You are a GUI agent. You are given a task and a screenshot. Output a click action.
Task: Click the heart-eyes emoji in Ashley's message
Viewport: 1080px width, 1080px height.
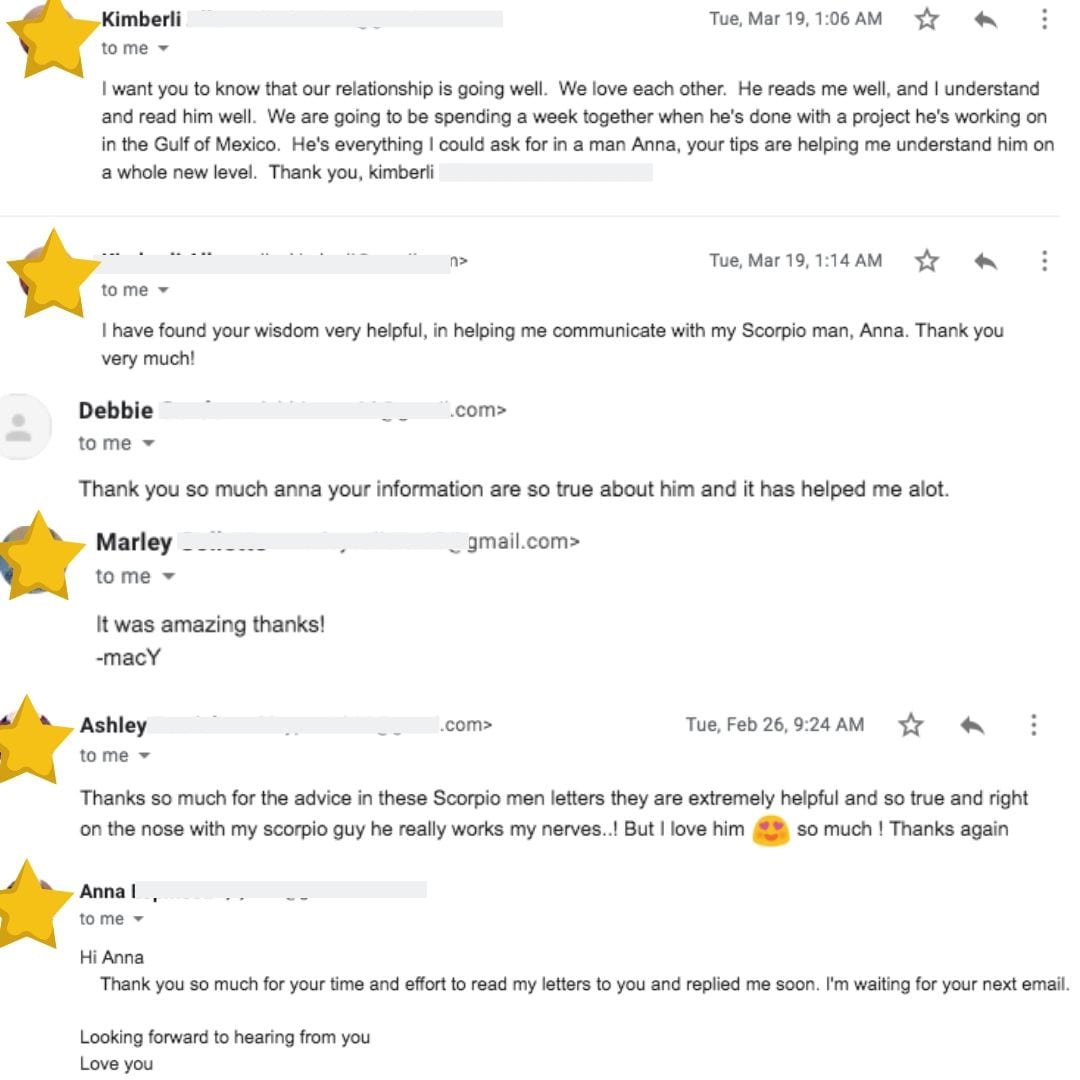tap(770, 830)
